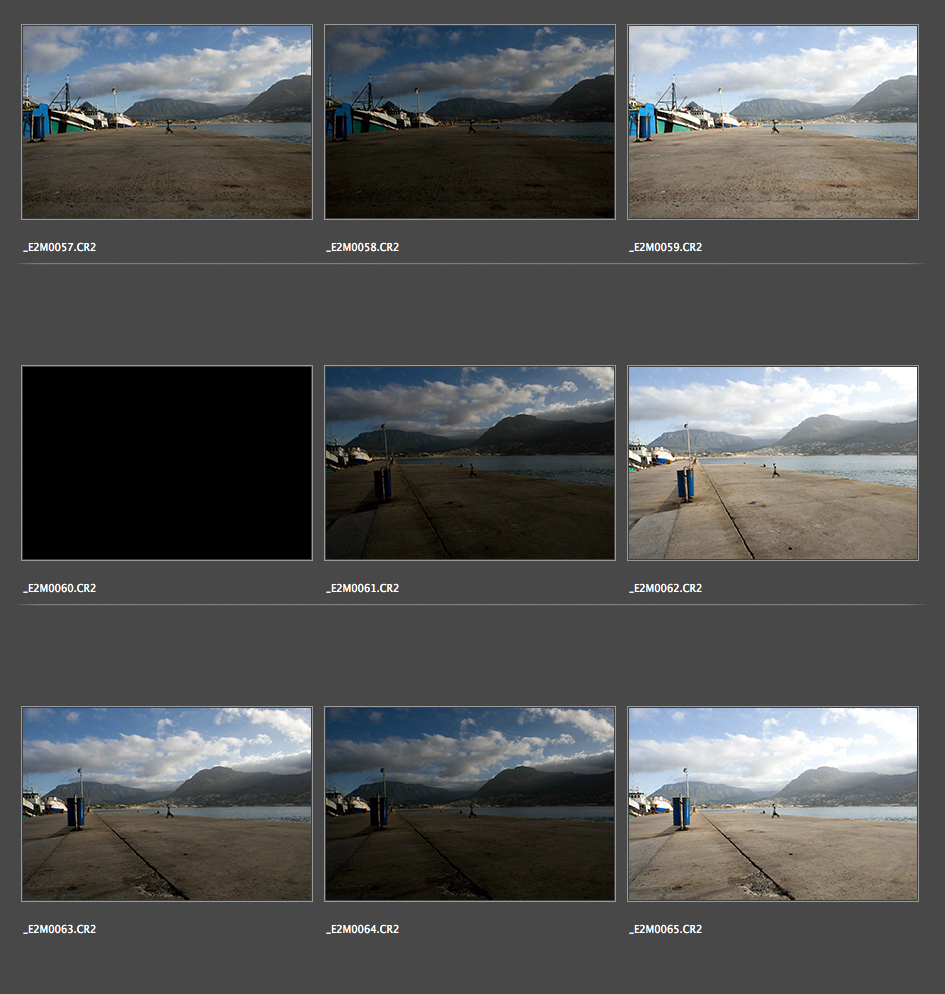Select the _E2M0065.CR2 image thumbnail
The height and width of the screenshot is (994, 945).
[x=772, y=804]
